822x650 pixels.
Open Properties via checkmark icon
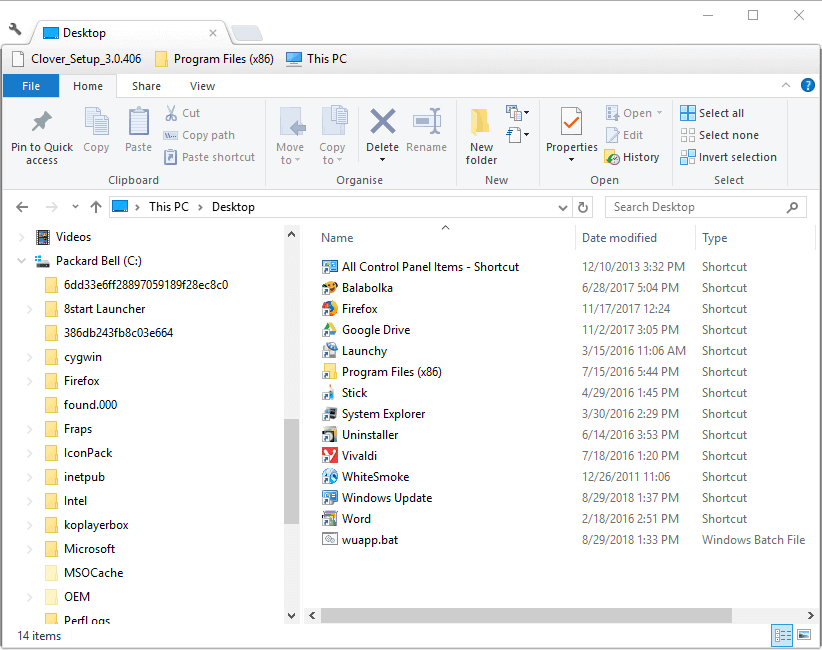tap(571, 123)
